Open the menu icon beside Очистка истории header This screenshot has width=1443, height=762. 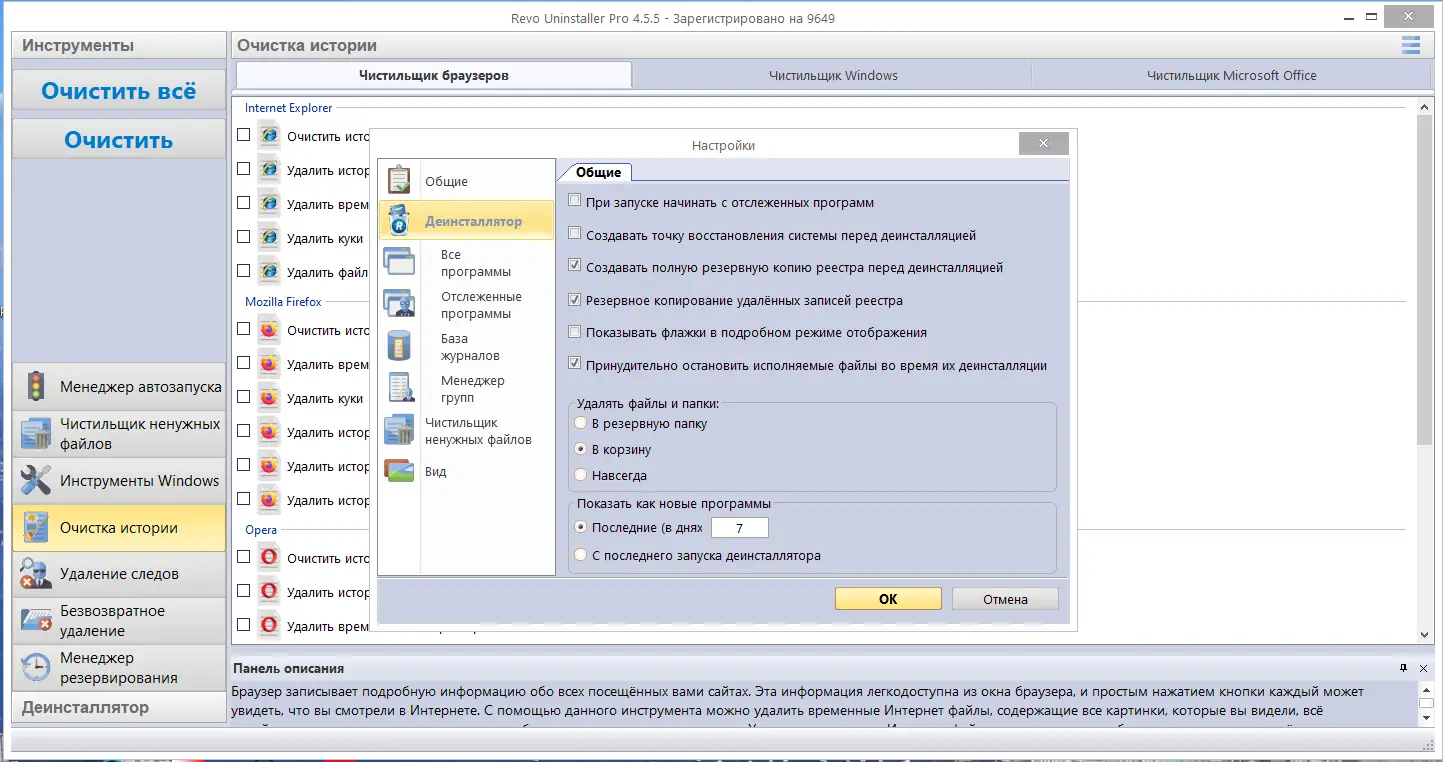pos(1411,45)
